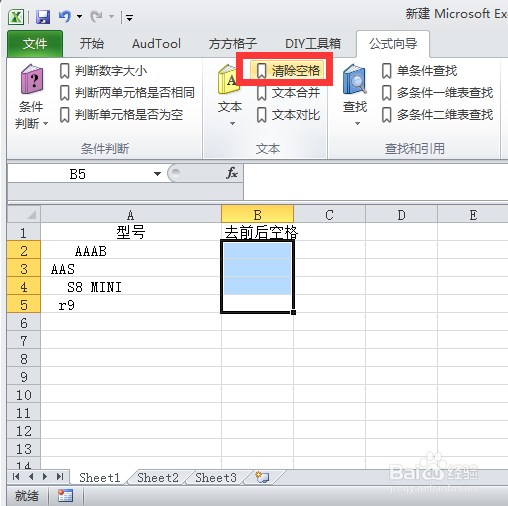Switch to the DIY工具箱 tab

click(x=313, y=44)
